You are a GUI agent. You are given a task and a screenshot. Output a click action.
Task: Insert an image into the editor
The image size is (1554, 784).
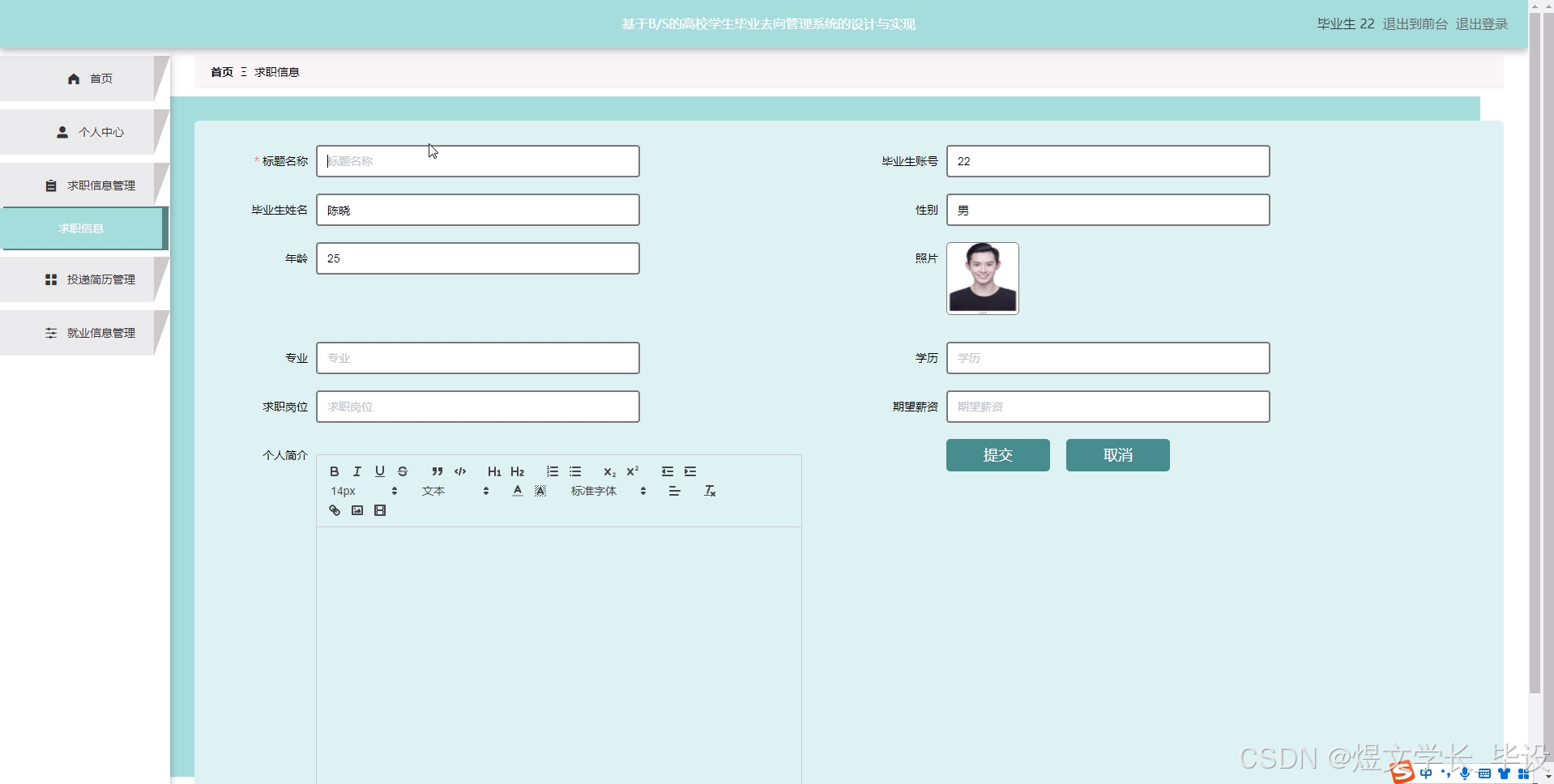(356, 509)
